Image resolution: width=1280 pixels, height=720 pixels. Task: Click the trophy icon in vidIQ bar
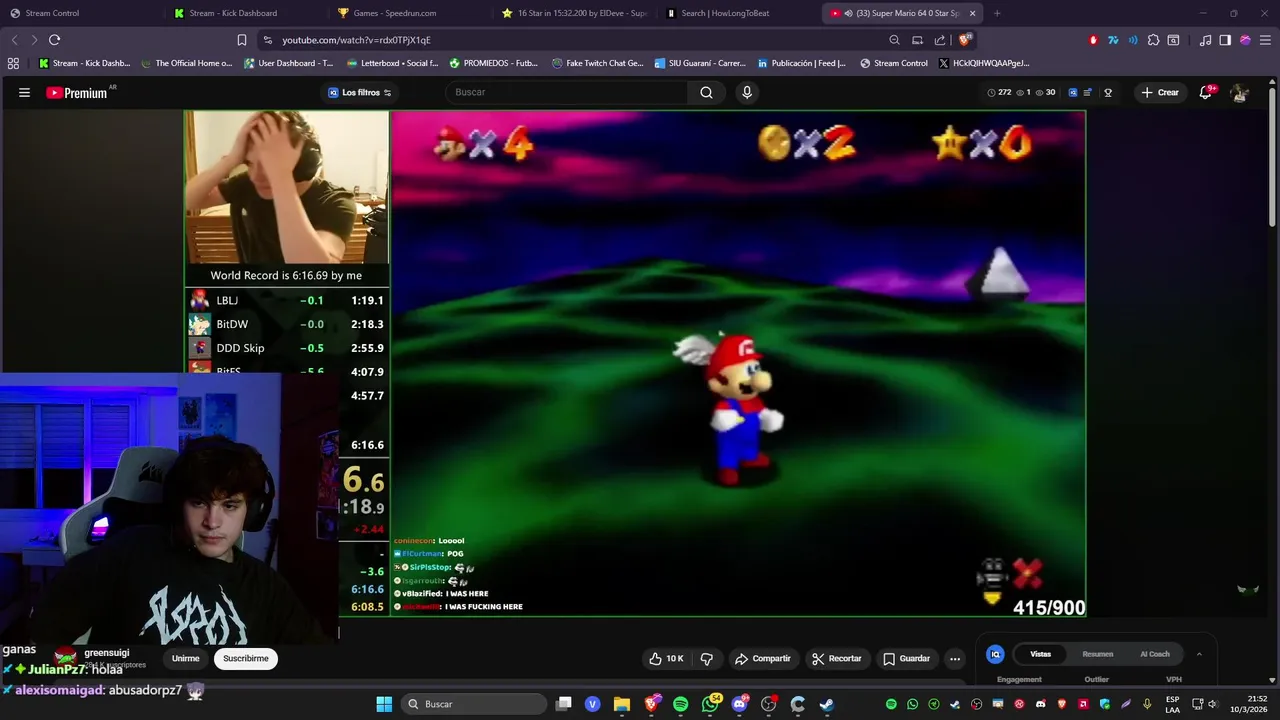1108,92
